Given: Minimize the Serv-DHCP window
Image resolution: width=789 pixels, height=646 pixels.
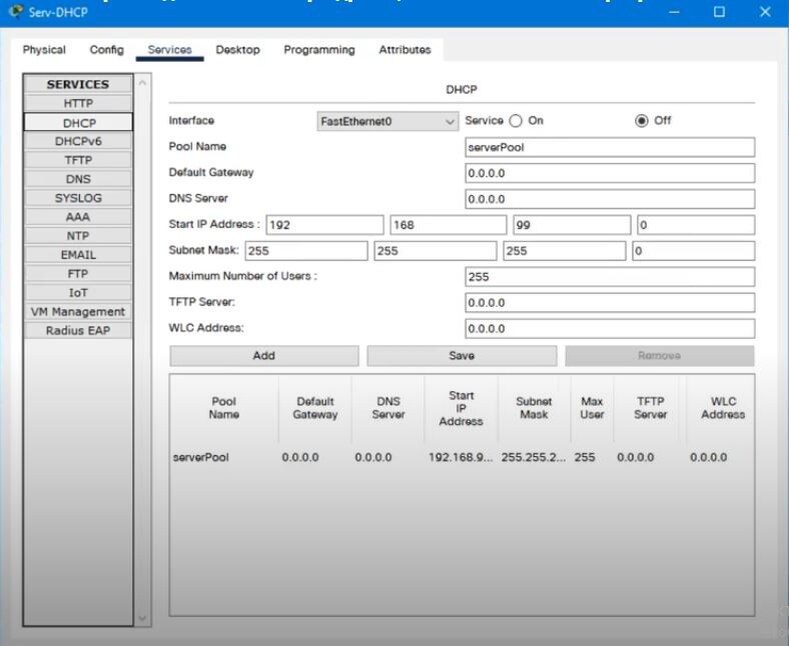Looking at the screenshot, I should click(674, 12).
